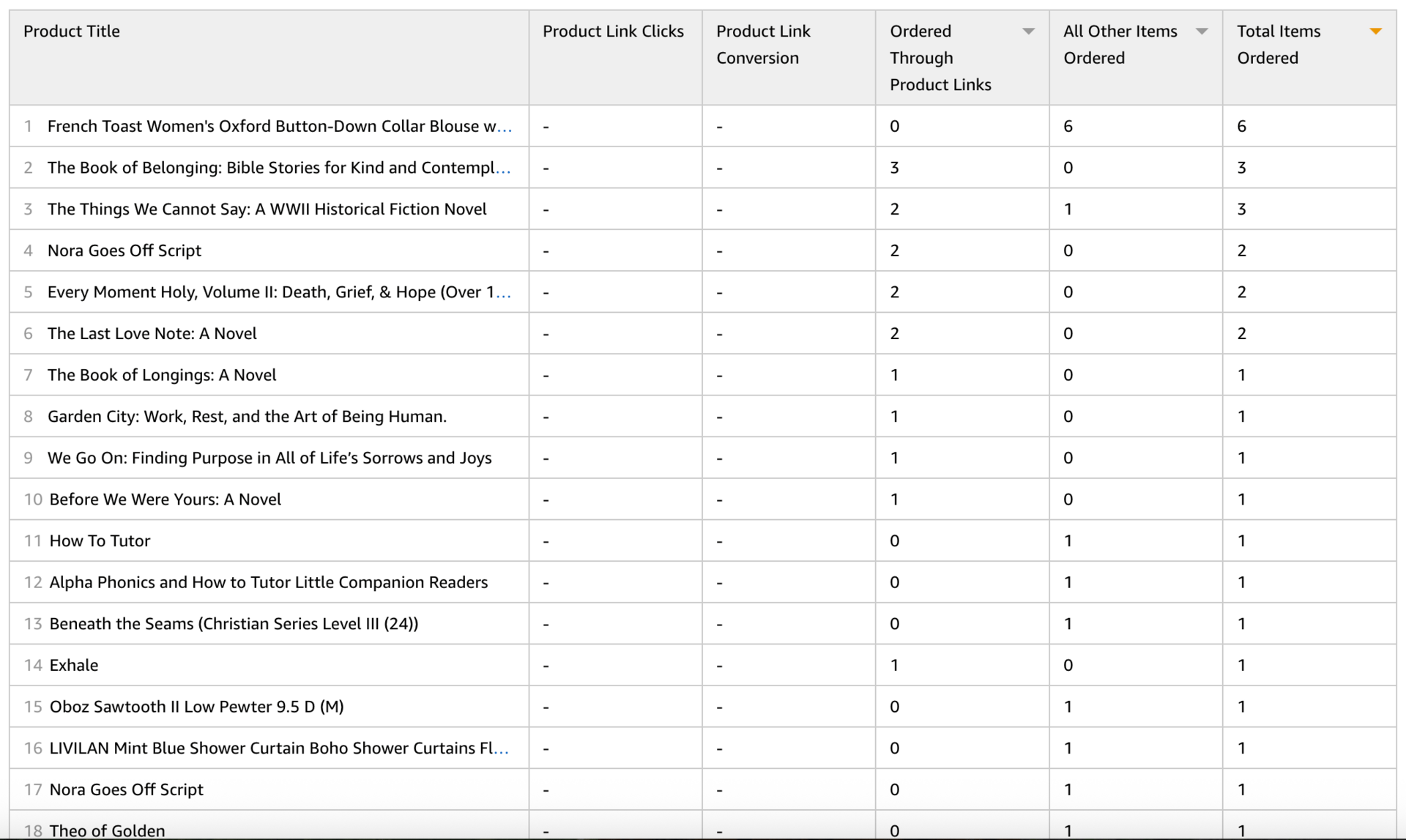The width and height of the screenshot is (1406, 840).
Task: Click orange sort arrow on Total Items Ordered
Action: [1375, 31]
